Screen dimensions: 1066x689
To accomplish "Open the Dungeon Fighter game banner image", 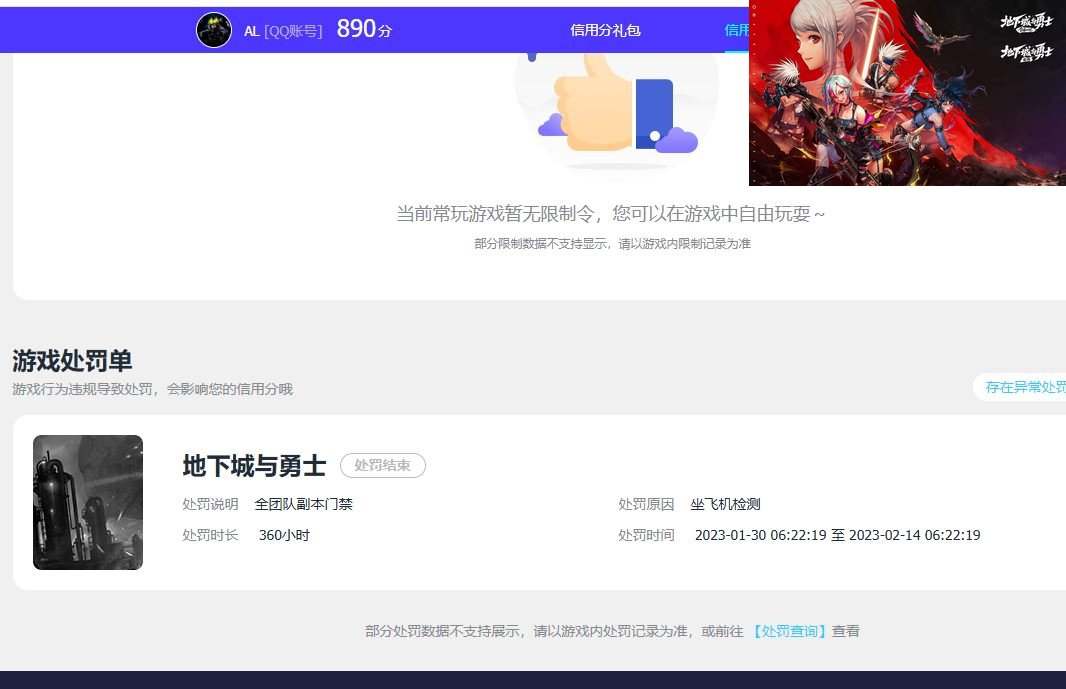I will click(x=907, y=93).
